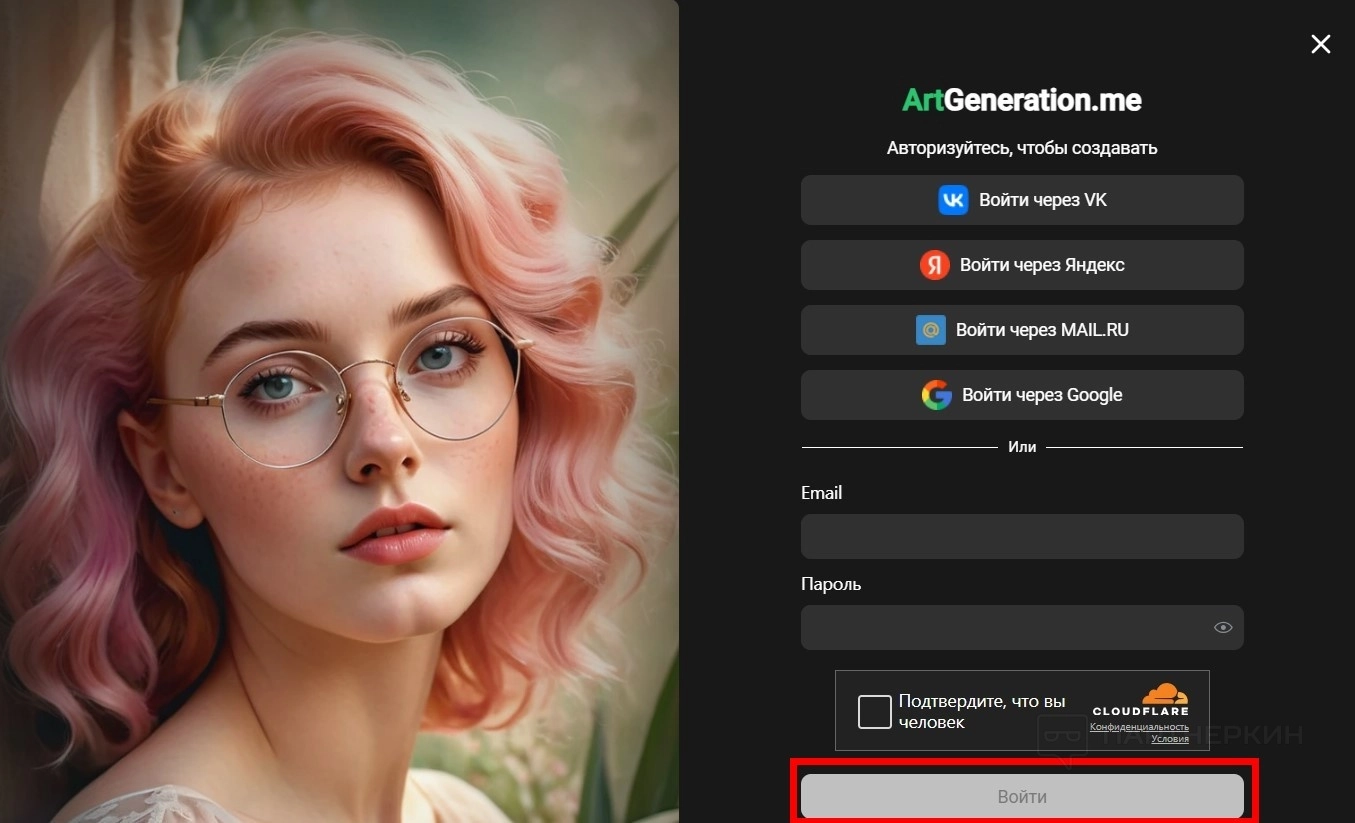
Task: Click the "Email" field label
Action: pos(822,493)
